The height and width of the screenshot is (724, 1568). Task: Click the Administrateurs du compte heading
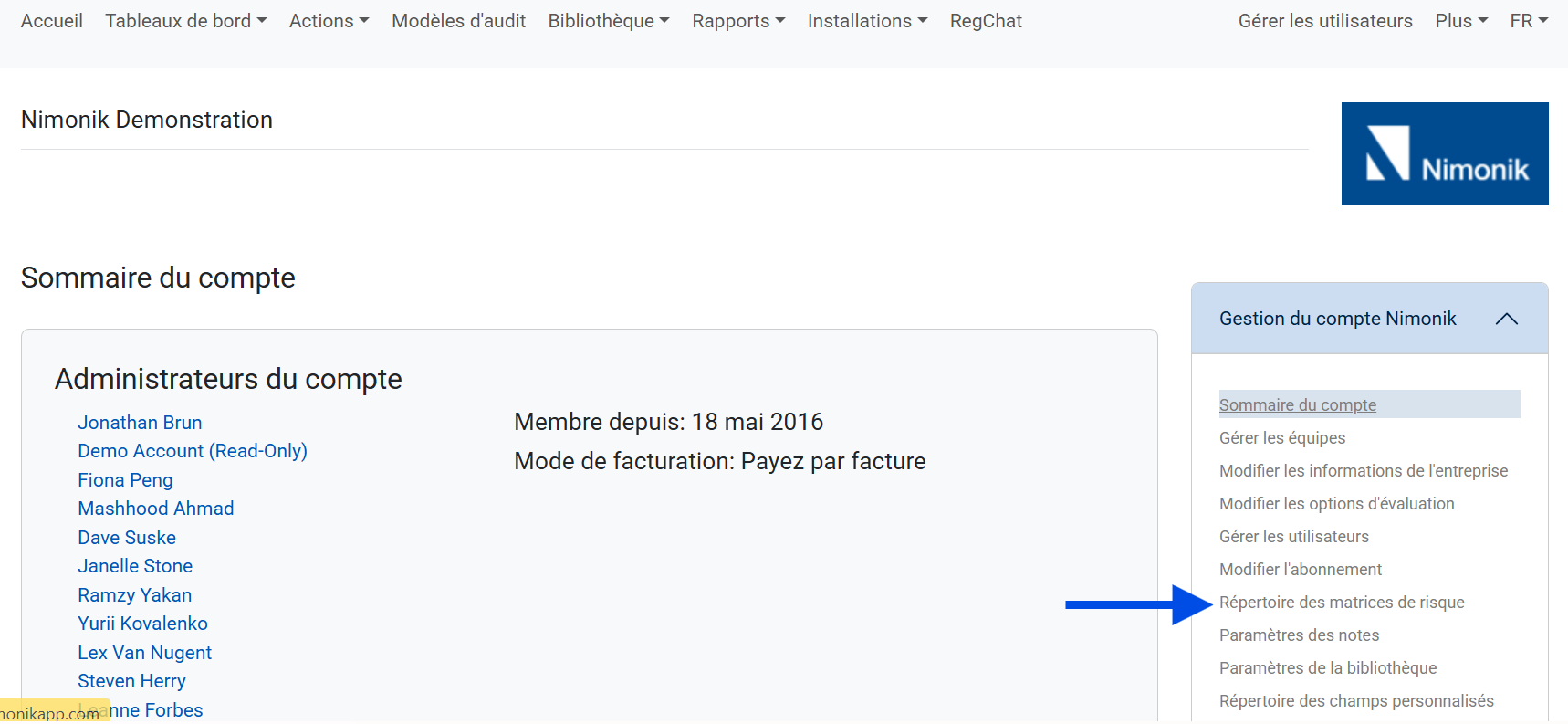point(228,379)
